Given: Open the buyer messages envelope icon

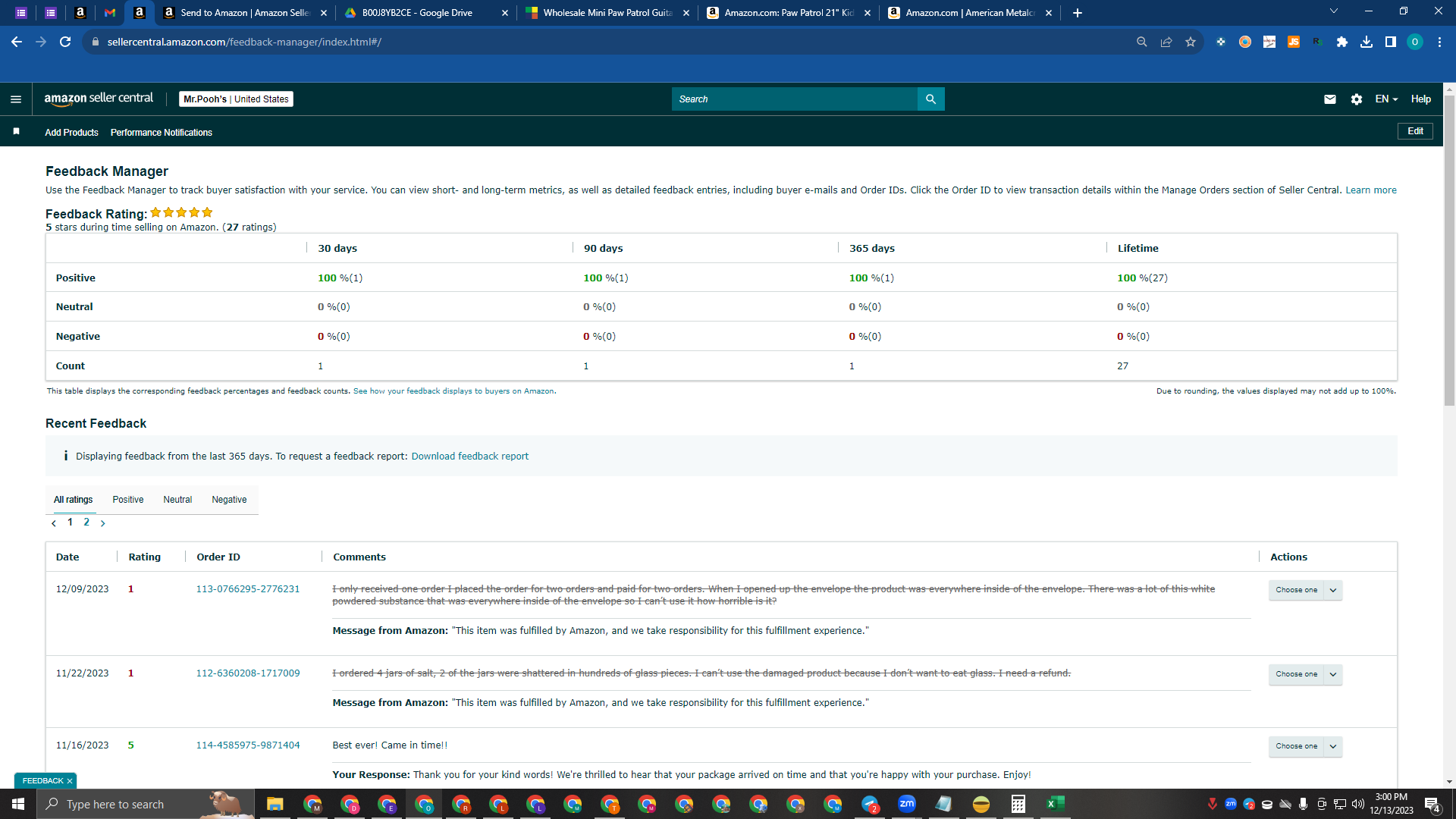Looking at the screenshot, I should pos(1330,99).
